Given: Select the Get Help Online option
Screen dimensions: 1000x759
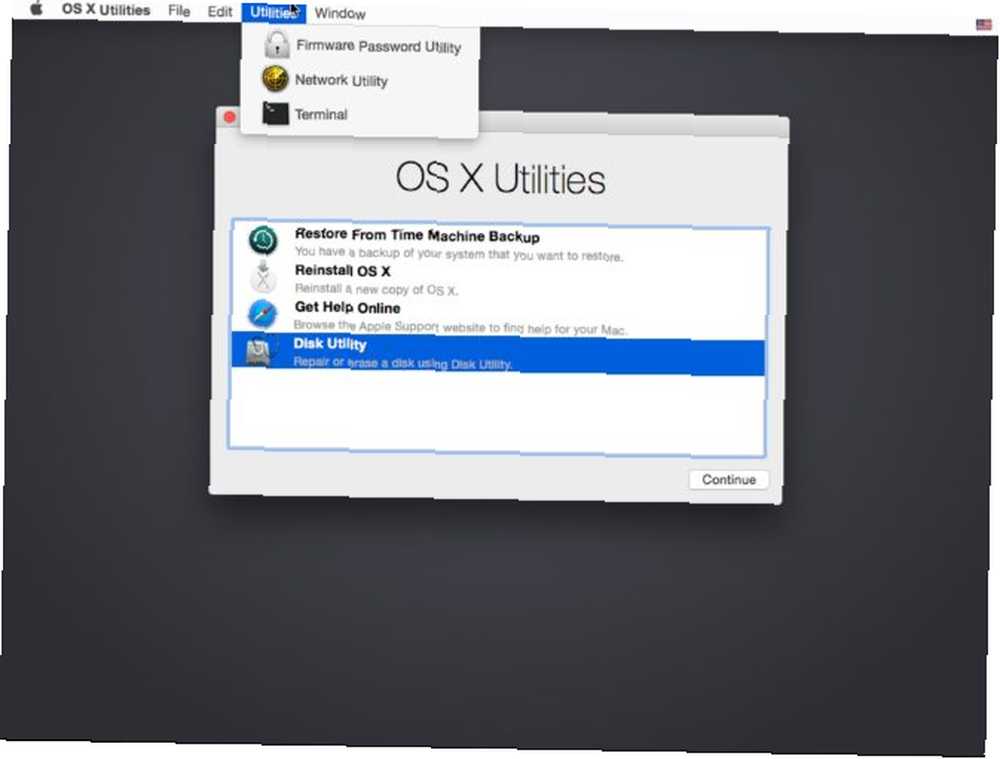Looking at the screenshot, I should (x=499, y=316).
